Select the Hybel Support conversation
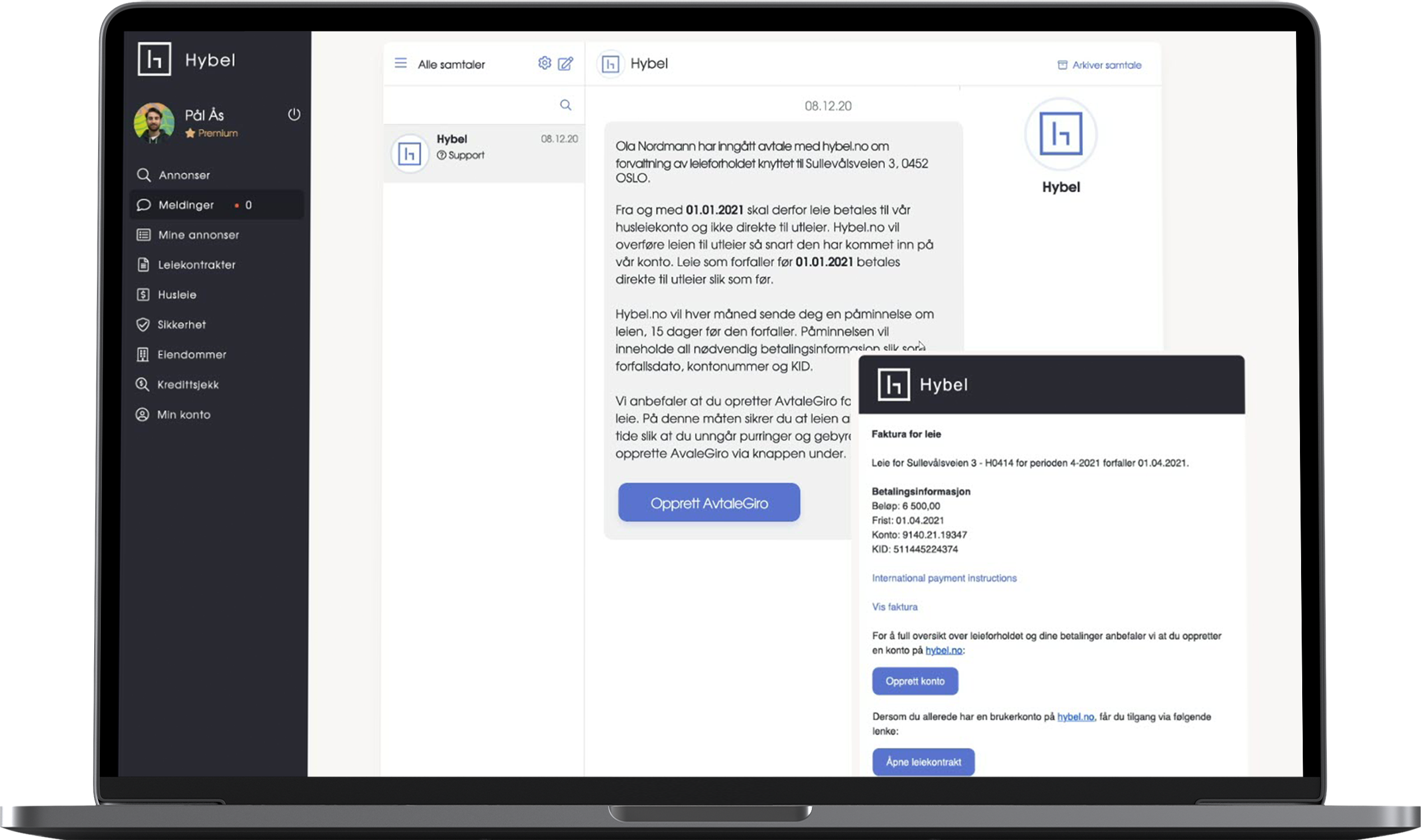This screenshot has height=840, width=1421. coord(484,153)
